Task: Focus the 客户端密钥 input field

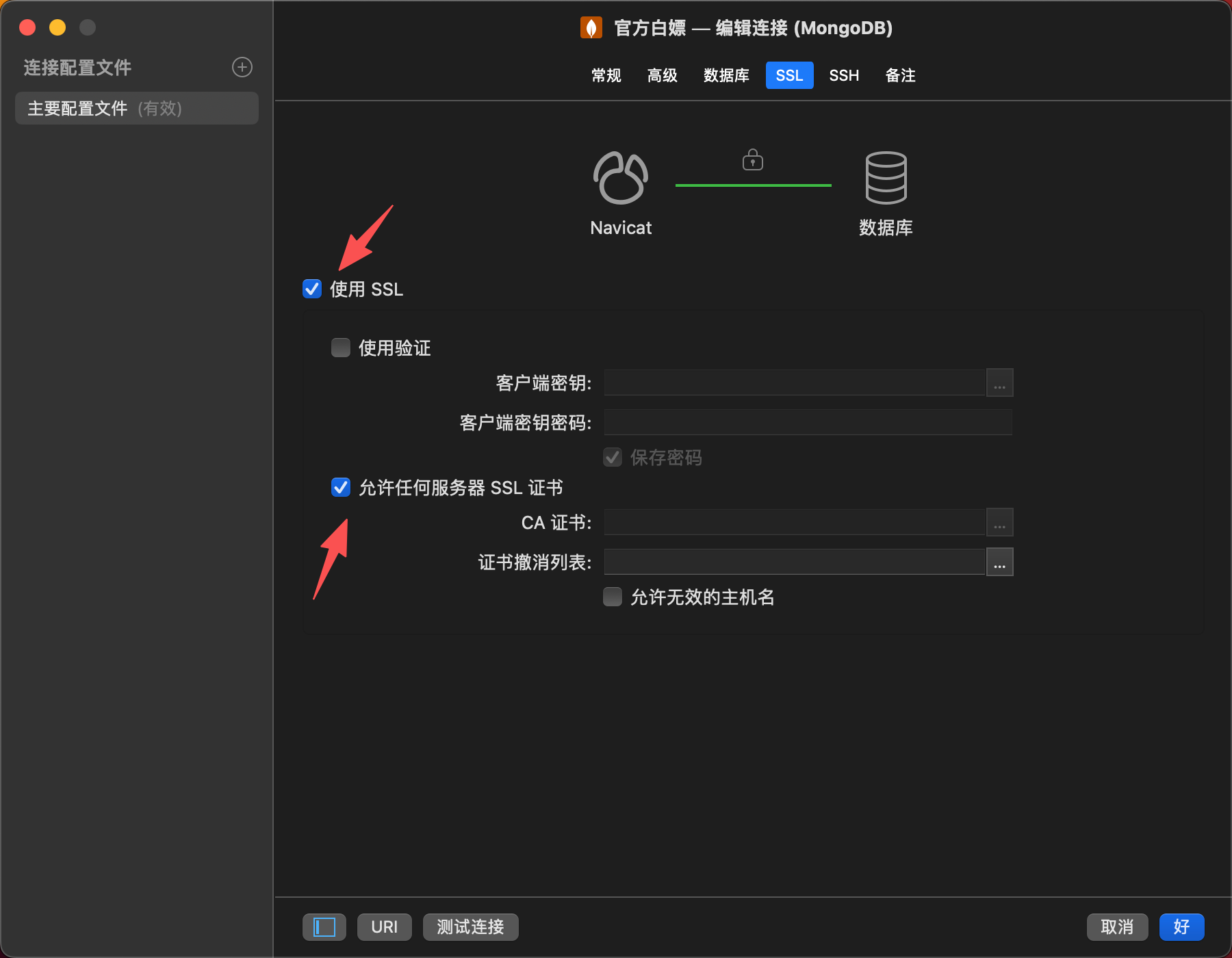Action: pyautogui.click(x=795, y=383)
